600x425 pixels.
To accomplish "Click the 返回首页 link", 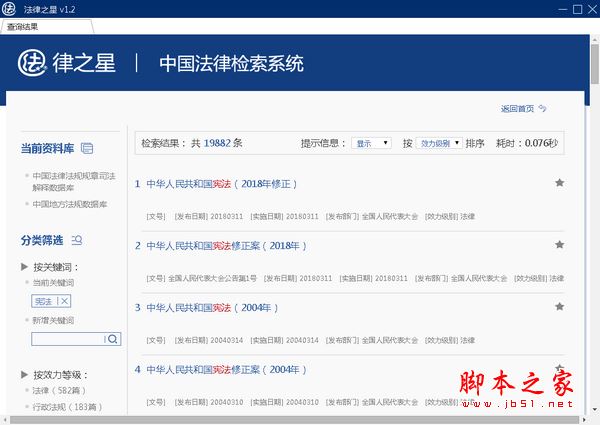I will point(517,109).
